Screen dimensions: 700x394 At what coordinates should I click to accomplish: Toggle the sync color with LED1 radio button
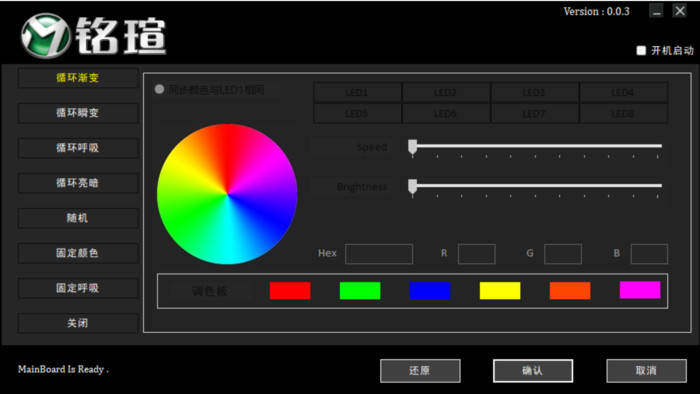(x=159, y=89)
